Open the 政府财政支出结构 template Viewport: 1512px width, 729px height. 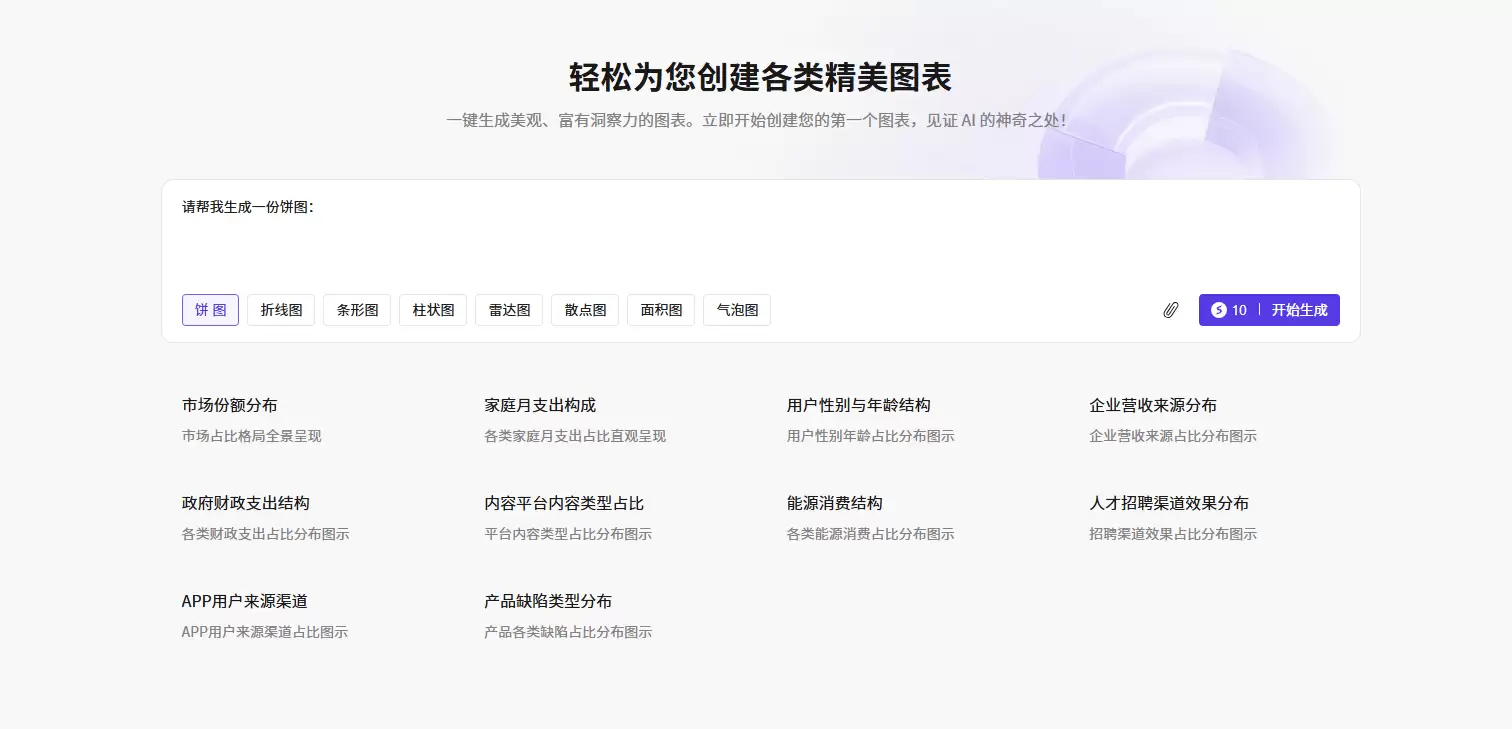pyautogui.click(x=266, y=518)
